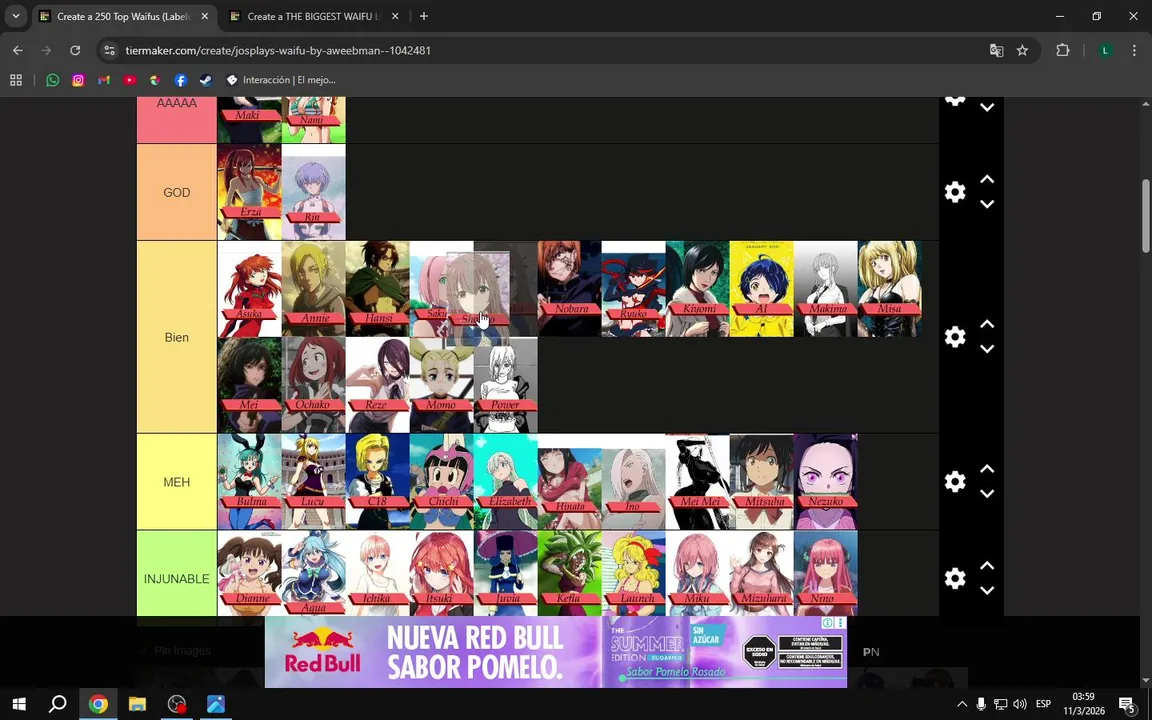Select Aqua image in INJUNABLE tier
The image size is (1152, 720).
tap(313, 574)
